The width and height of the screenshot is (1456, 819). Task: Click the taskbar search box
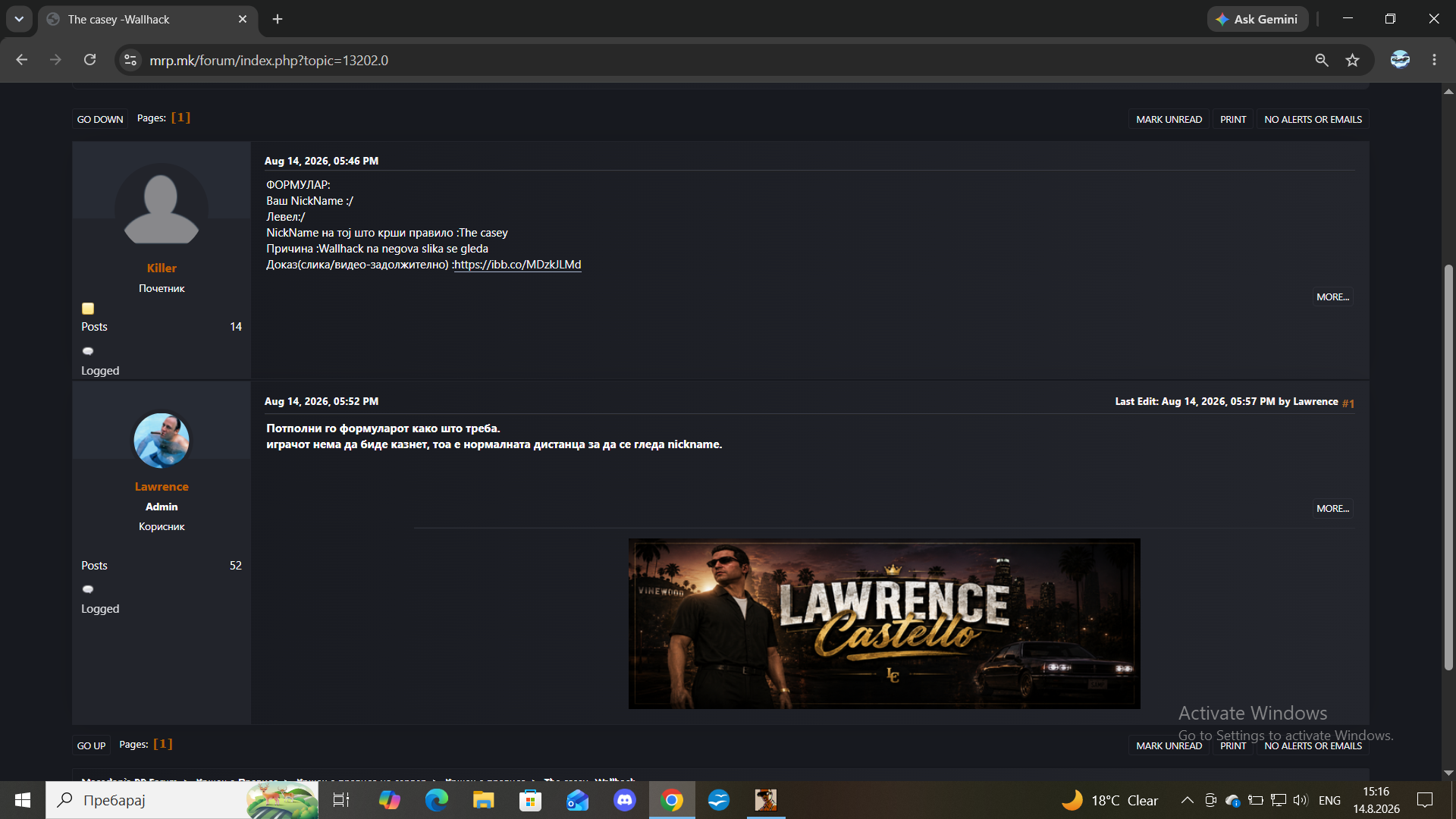pos(182,800)
